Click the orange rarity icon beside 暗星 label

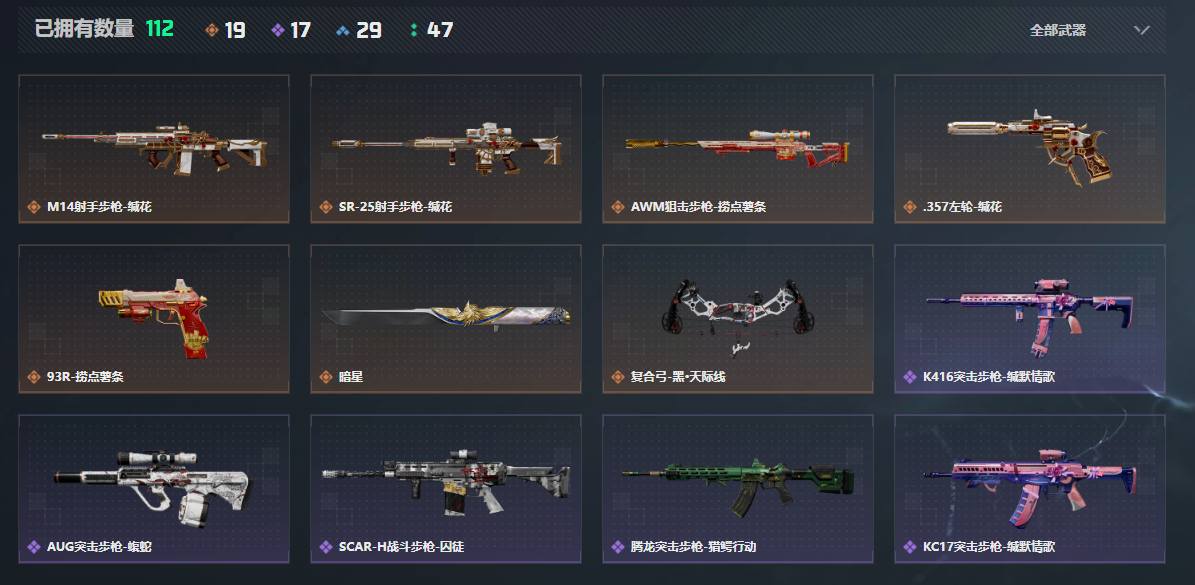[325, 377]
